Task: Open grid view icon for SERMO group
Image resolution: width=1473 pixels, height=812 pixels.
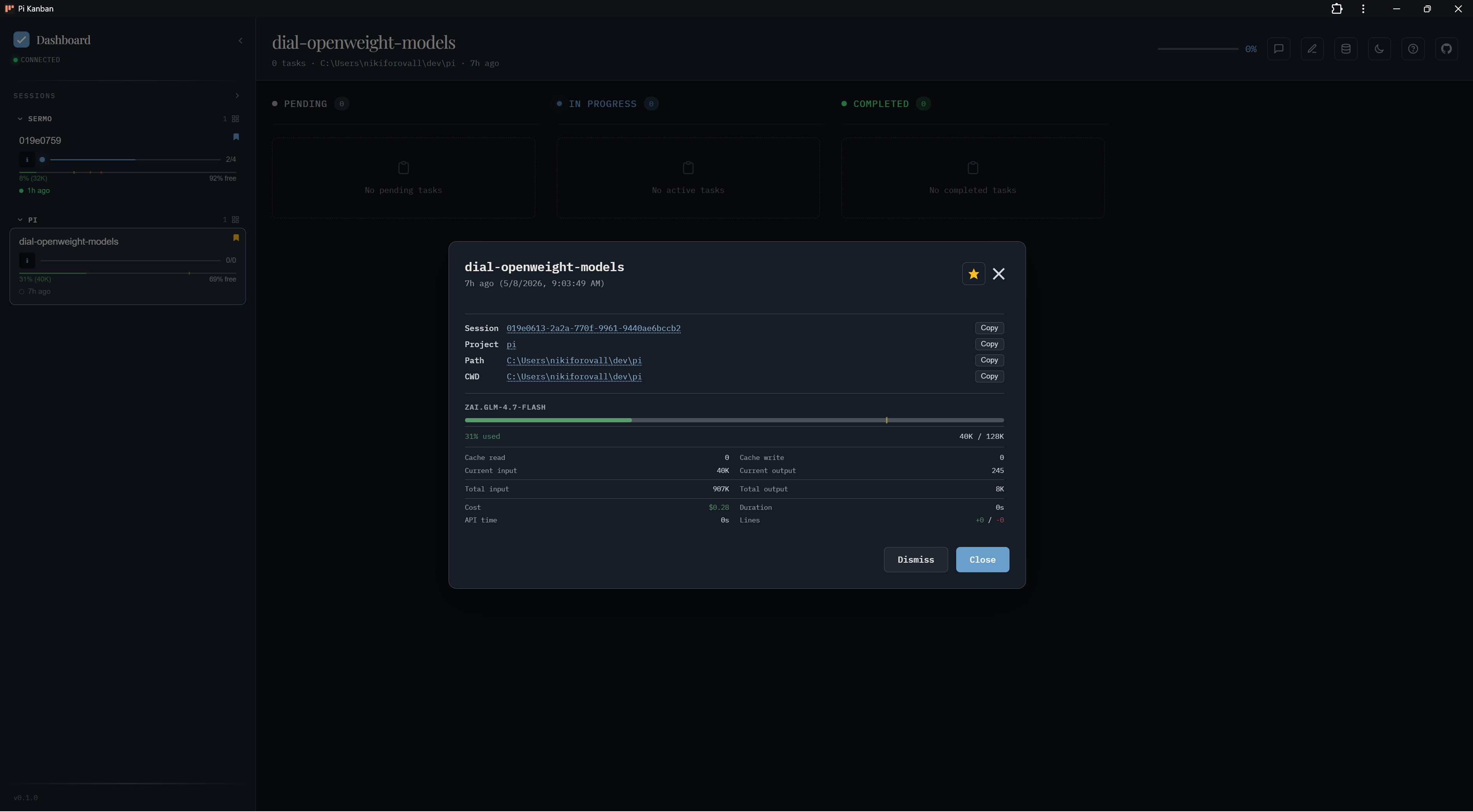Action: coord(235,119)
